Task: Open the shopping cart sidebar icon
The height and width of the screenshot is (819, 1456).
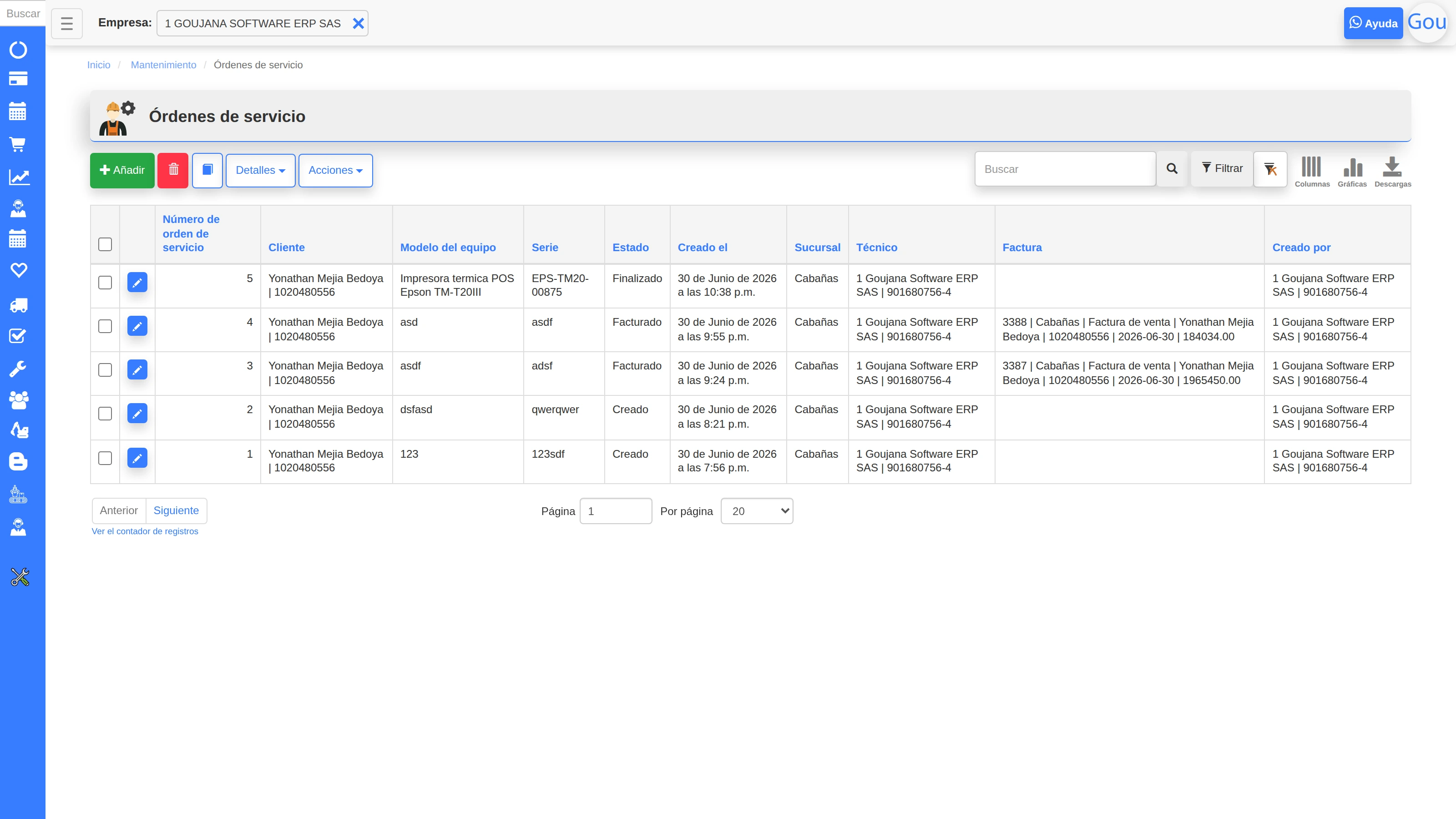Action: tap(18, 144)
